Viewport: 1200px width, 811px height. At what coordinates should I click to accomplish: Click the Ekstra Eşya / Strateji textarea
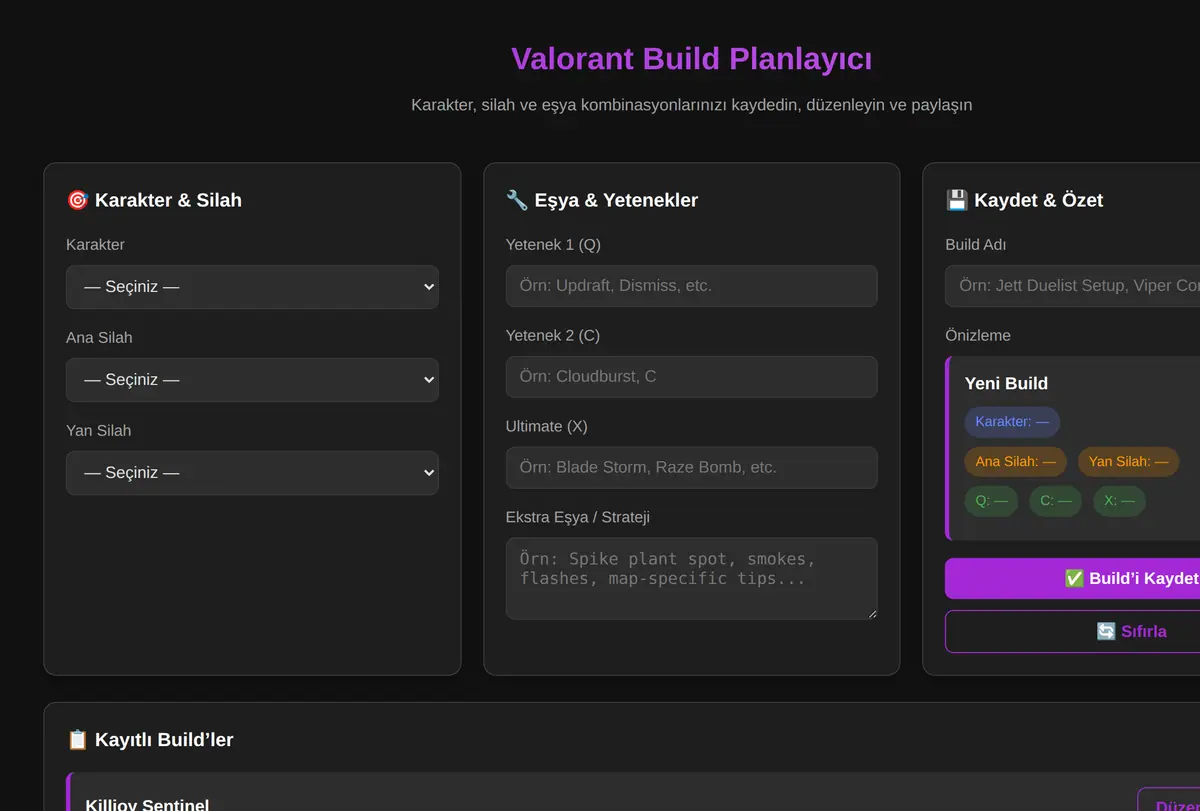pyautogui.click(x=692, y=579)
